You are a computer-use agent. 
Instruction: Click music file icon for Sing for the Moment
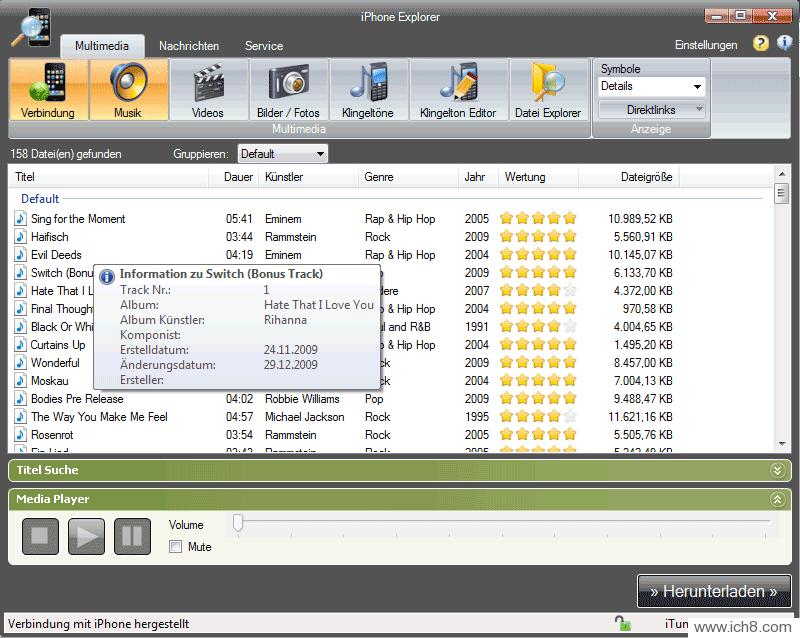pos(20,219)
